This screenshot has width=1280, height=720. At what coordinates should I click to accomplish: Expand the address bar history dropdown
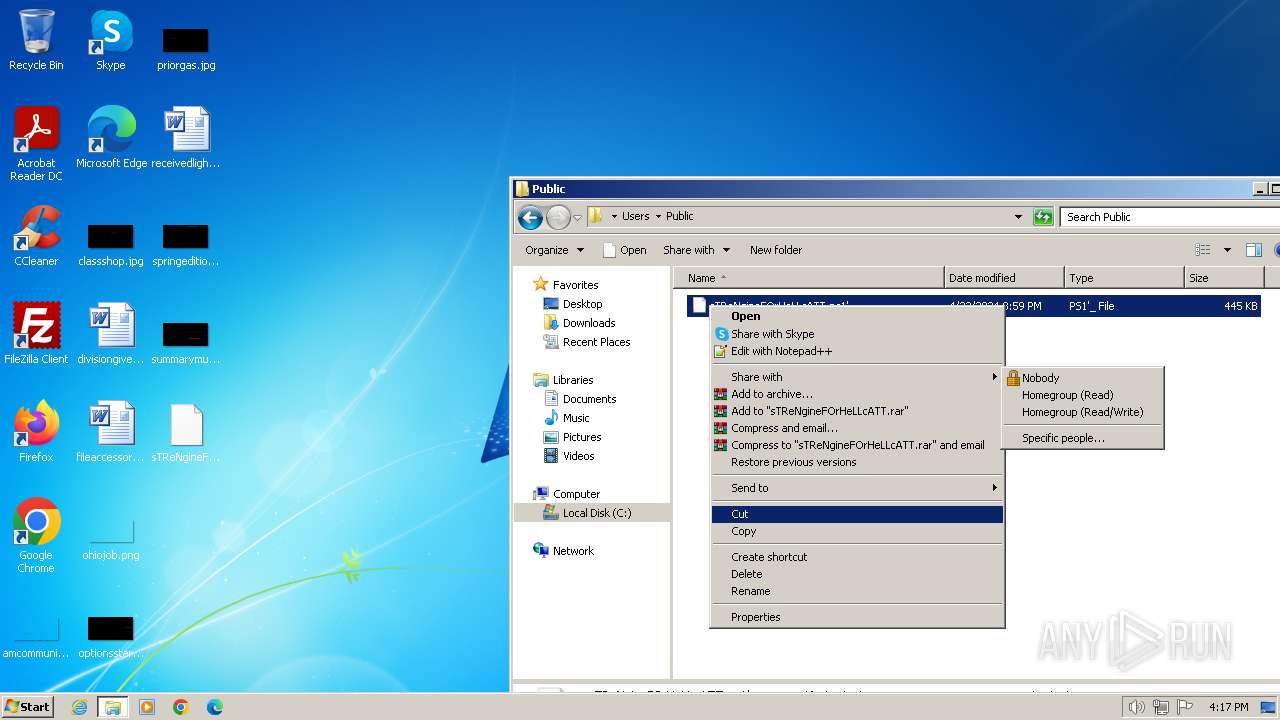tap(1018, 217)
